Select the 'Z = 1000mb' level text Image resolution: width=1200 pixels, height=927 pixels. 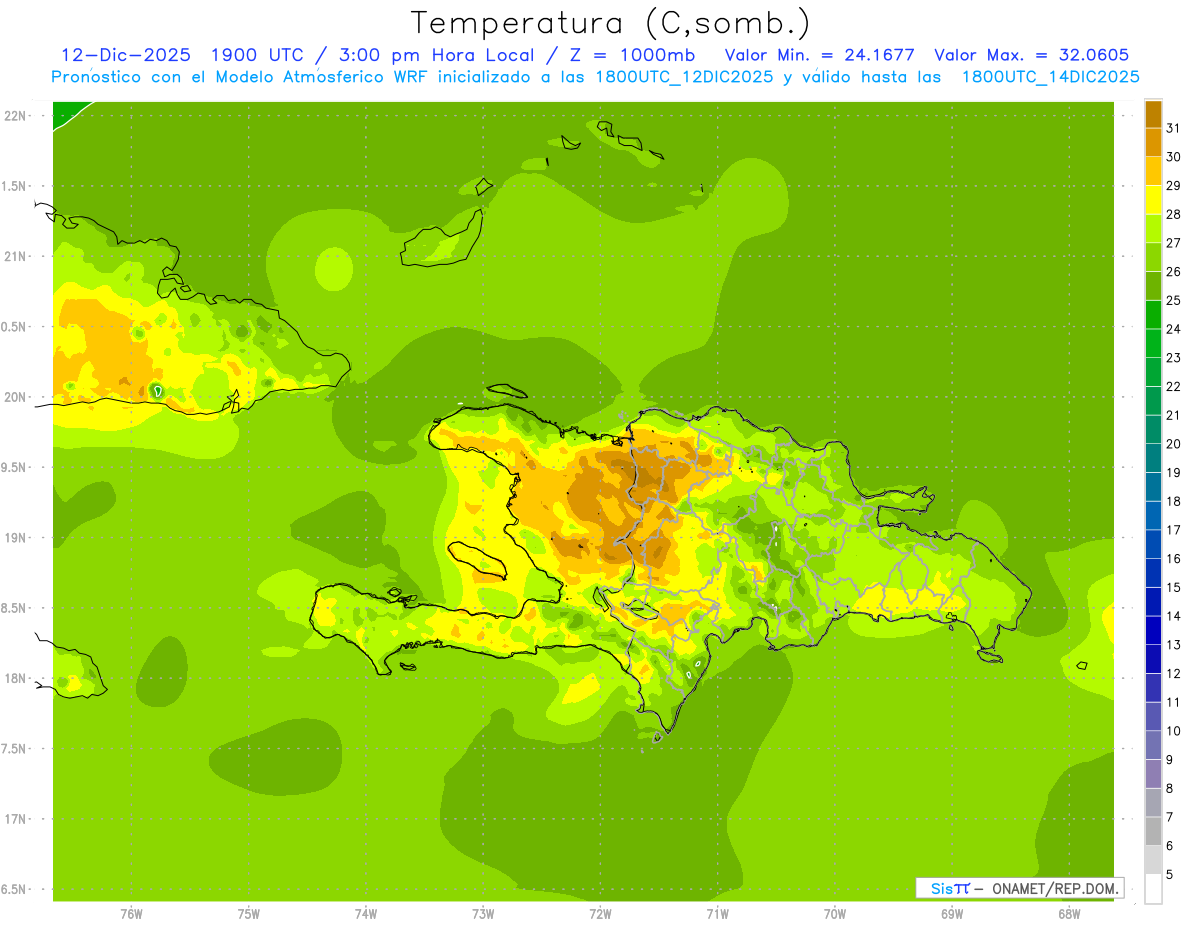tap(631, 55)
